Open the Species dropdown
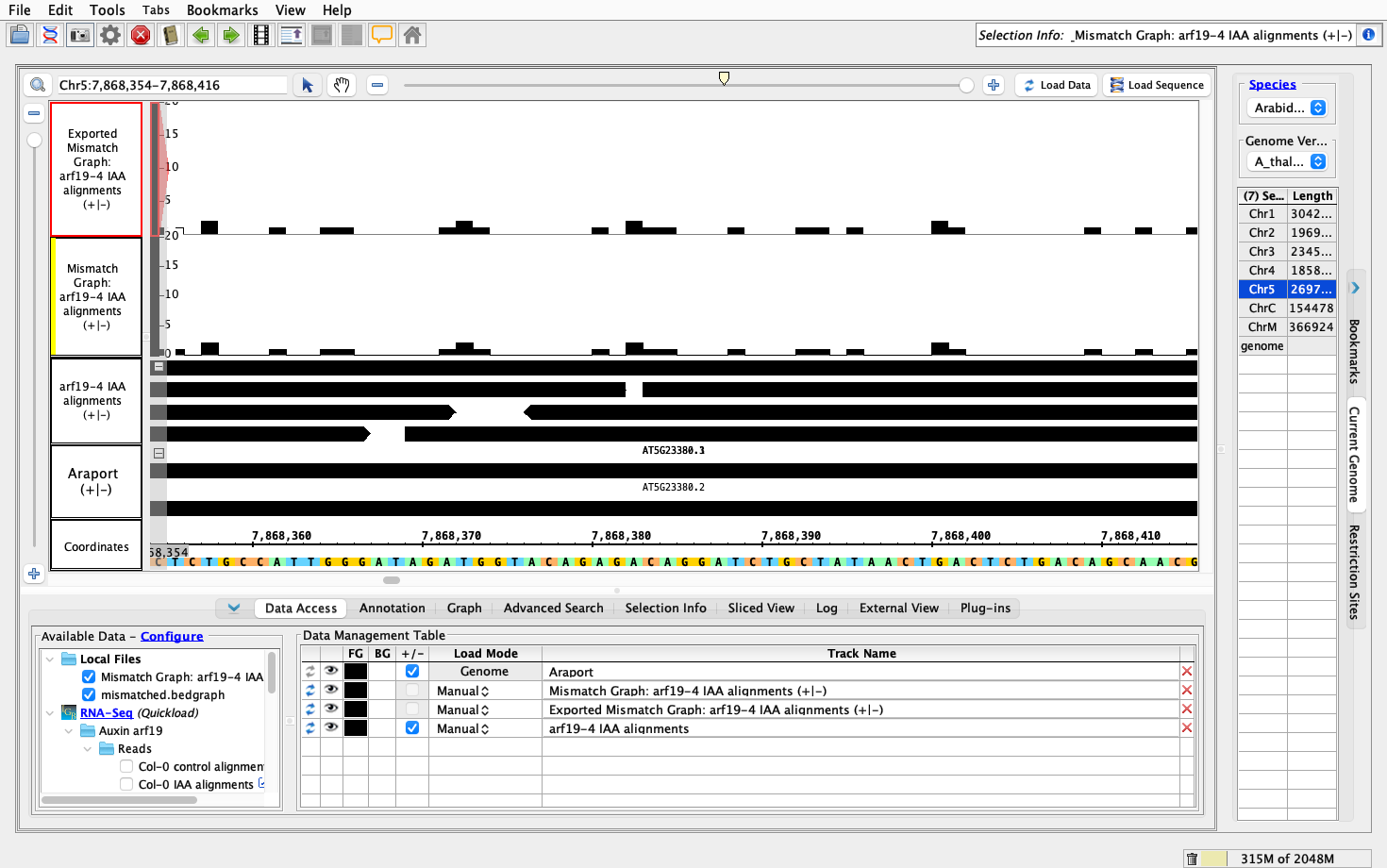This screenshot has width=1387, height=868. click(x=1290, y=108)
